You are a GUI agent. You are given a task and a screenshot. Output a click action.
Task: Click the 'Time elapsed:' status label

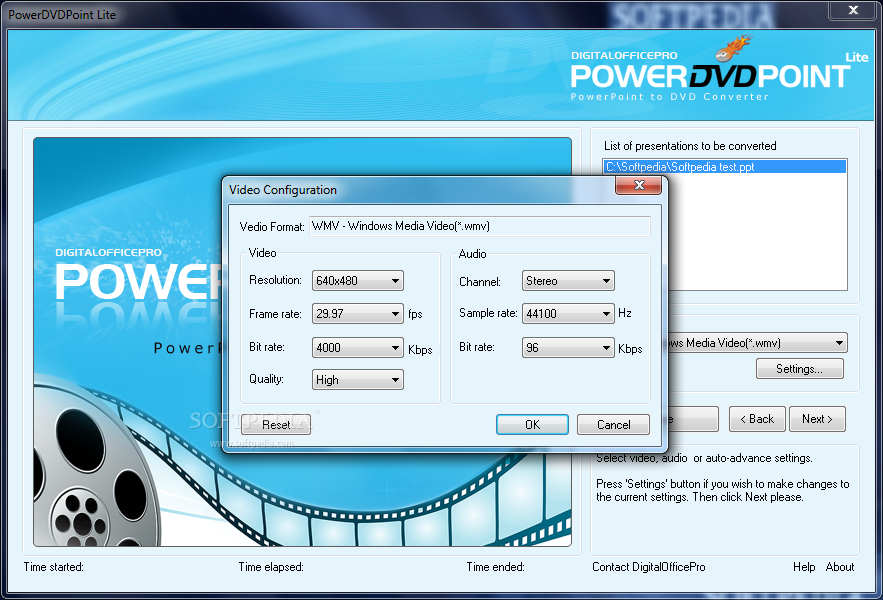271,567
